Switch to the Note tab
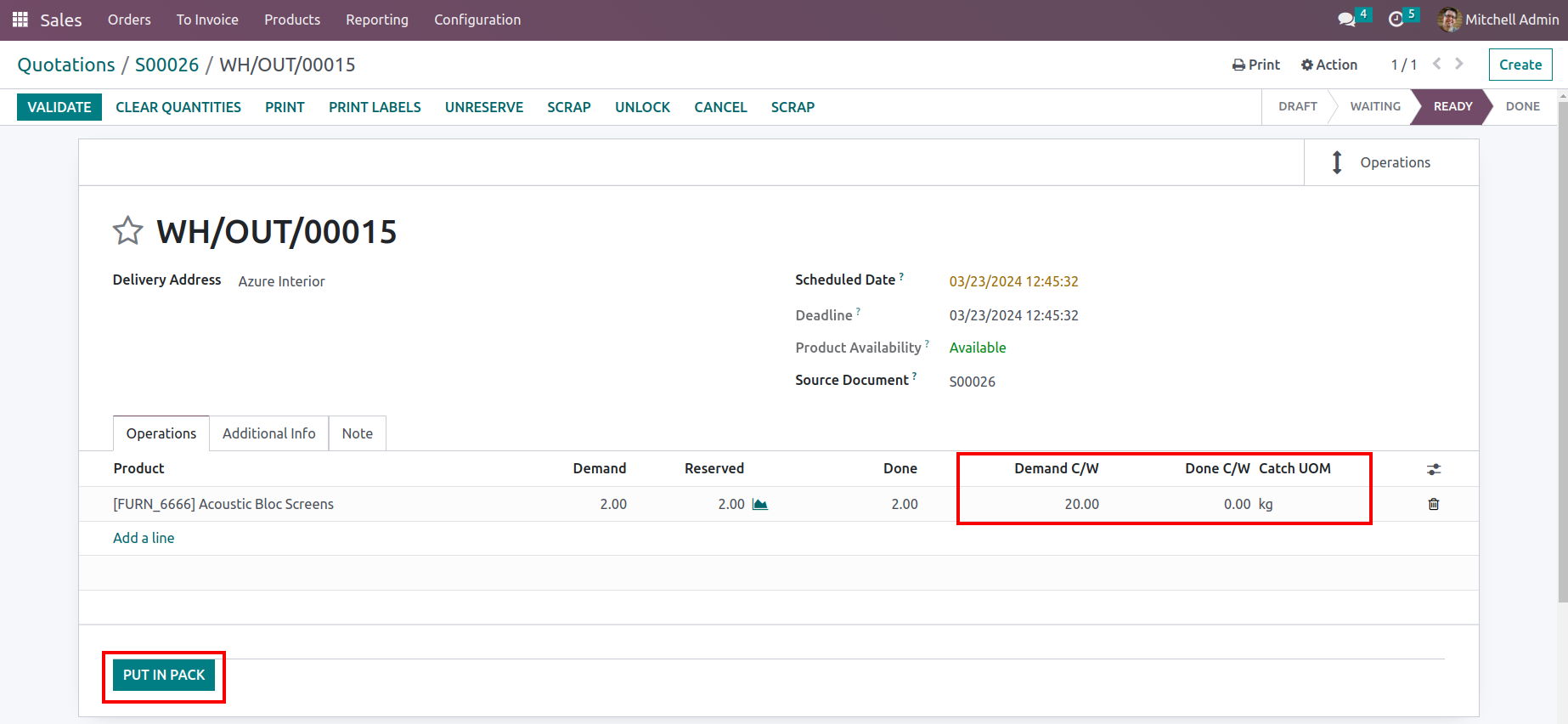 click(x=358, y=433)
